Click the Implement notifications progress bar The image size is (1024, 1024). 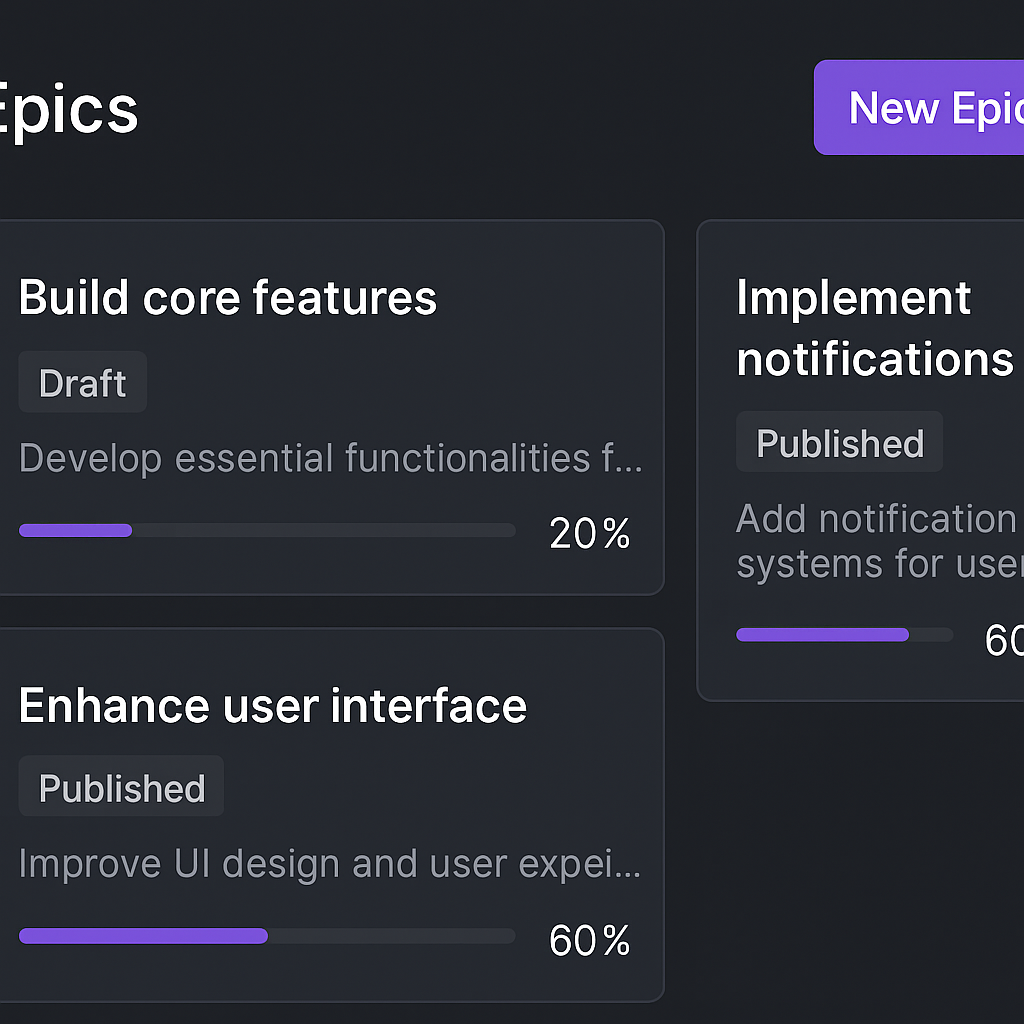(845, 634)
